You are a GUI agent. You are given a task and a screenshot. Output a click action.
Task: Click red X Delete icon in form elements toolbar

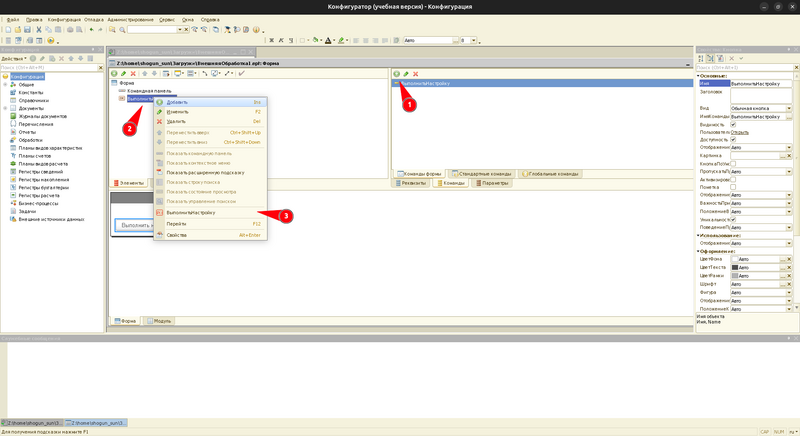coord(133,73)
